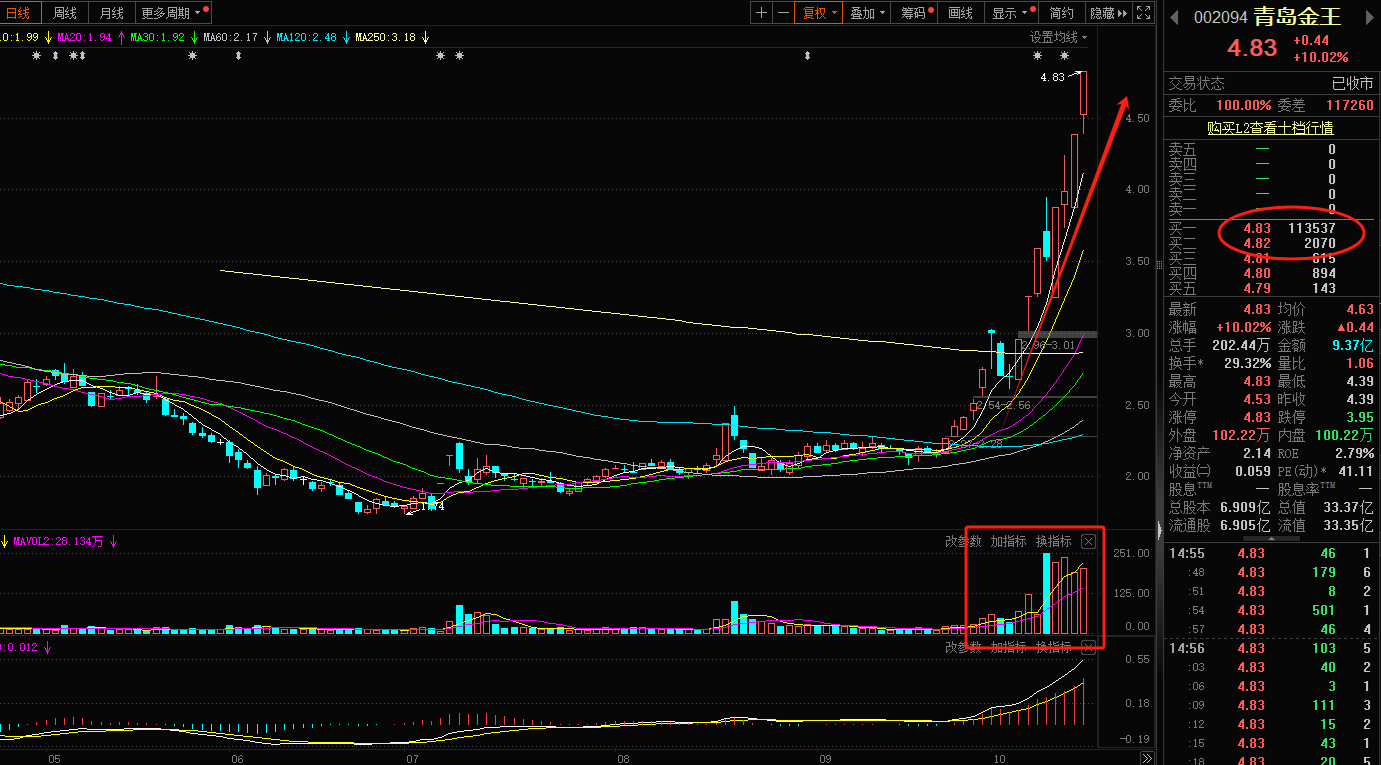
Task: Open the 复权 adjustment dropdown
Action: coord(818,13)
